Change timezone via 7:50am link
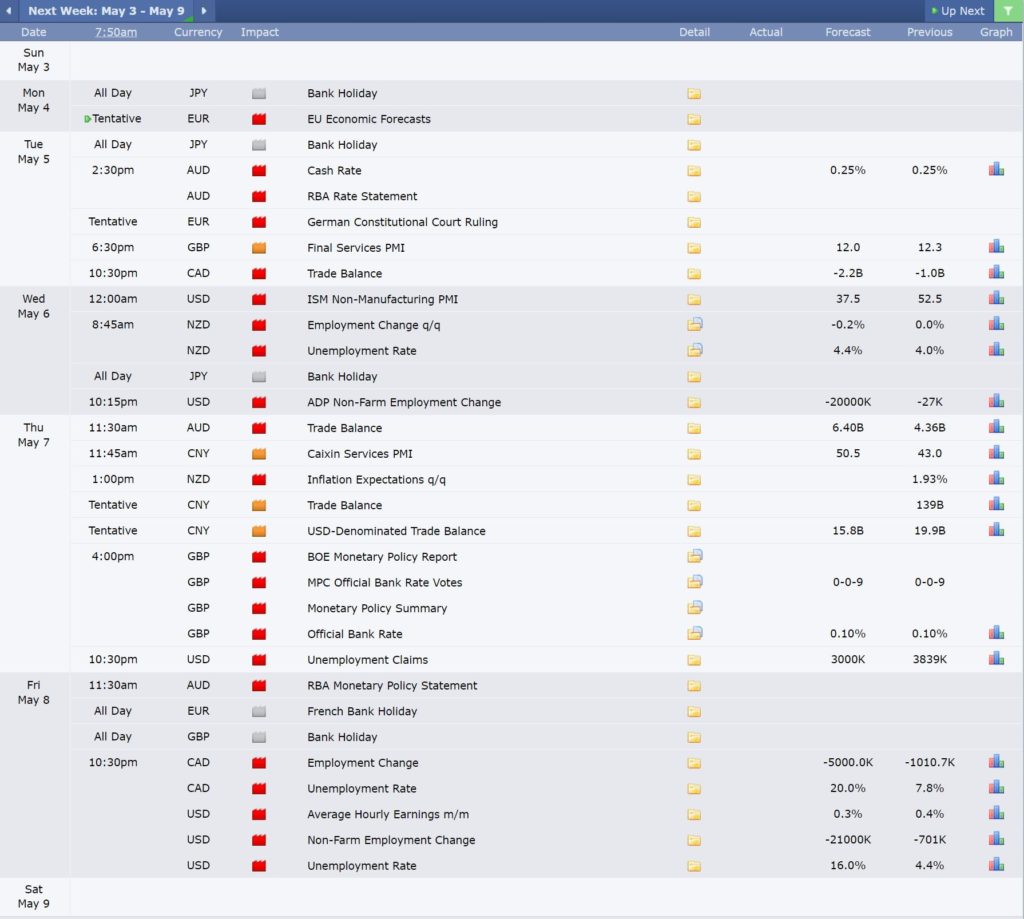Image resolution: width=1024 pixels, height=919 pixels. 116,32
